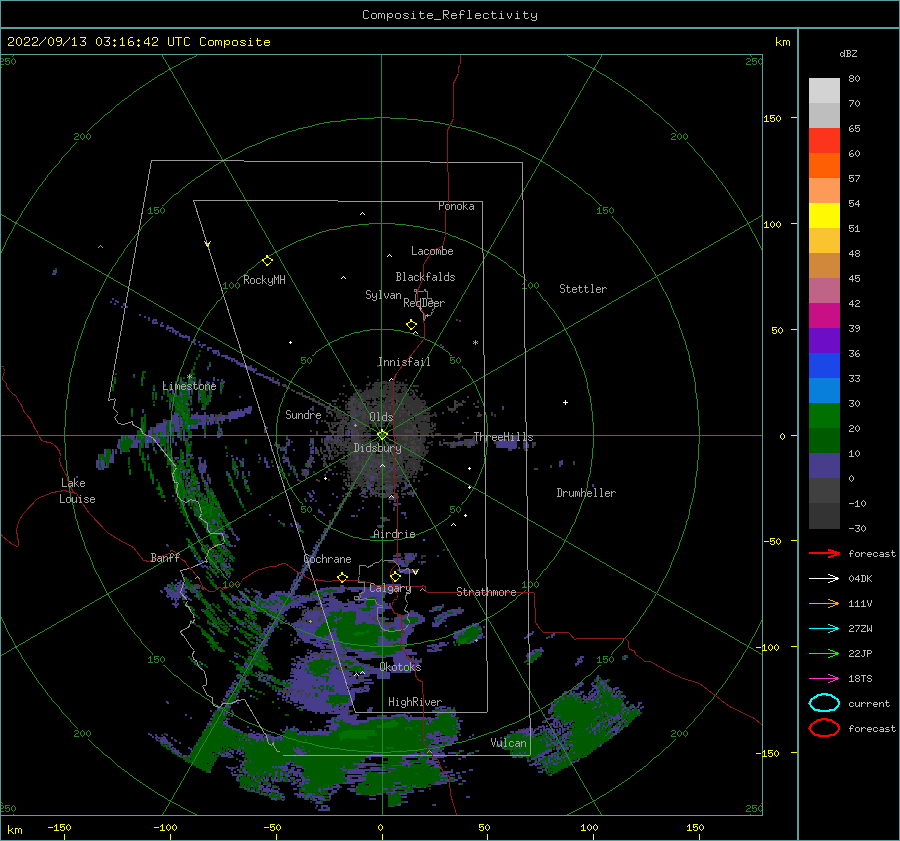Click the Innisfail label

point(404,362)
